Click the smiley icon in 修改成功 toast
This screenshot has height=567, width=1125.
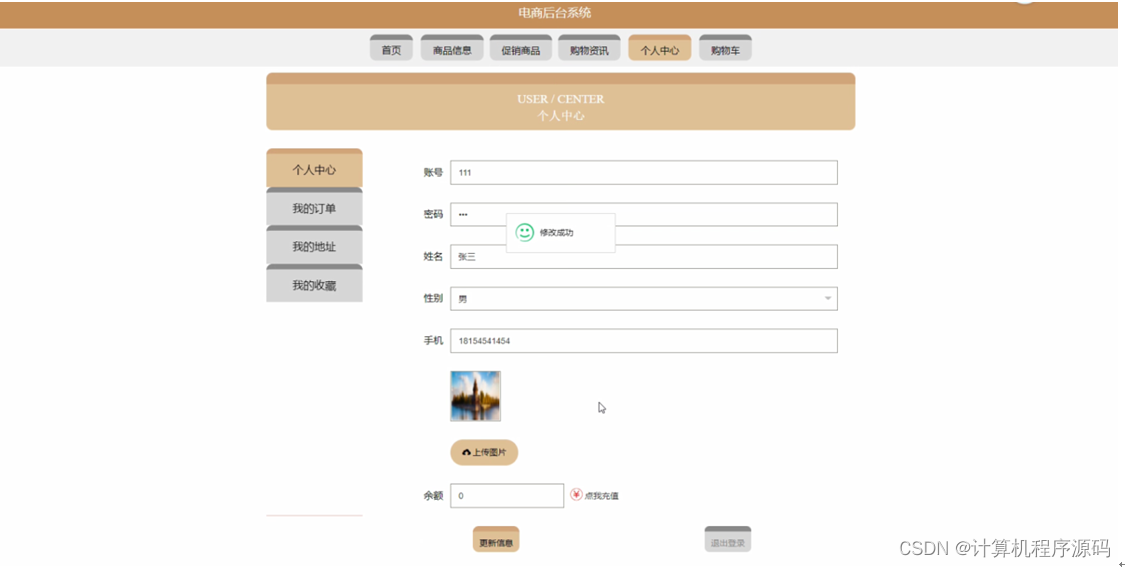(x=524, y=233)
